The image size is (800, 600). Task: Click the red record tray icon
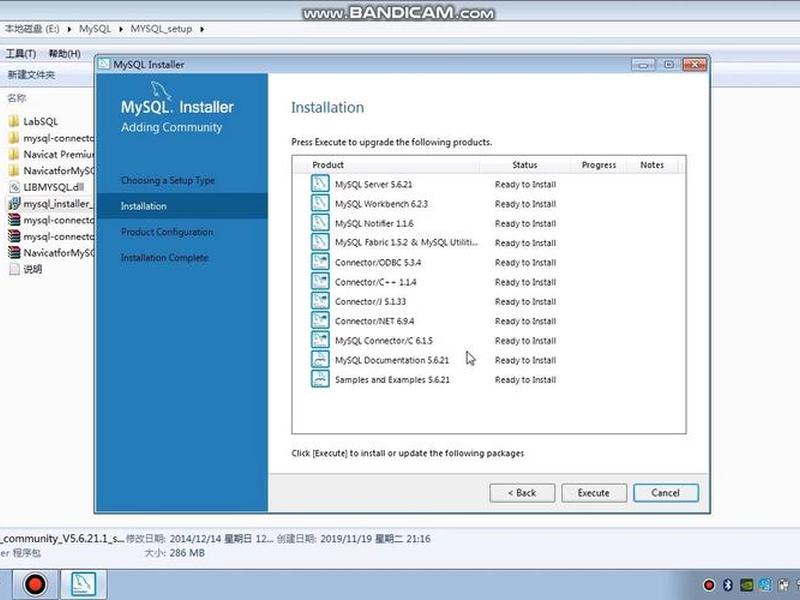(x=709, y=585)
